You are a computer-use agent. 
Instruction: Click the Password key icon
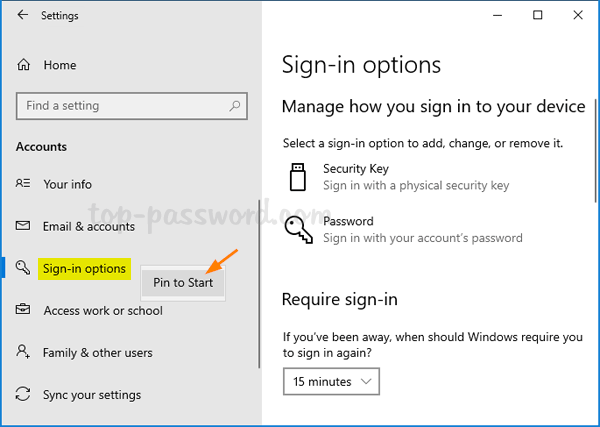click(x=298, y=229)
